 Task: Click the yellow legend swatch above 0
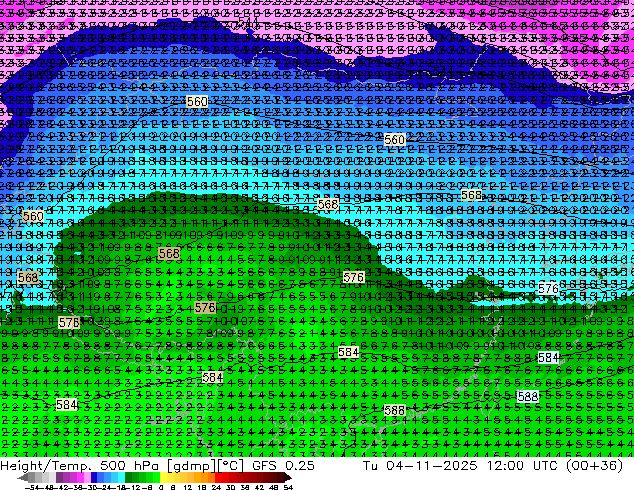(x=163, y=478)
